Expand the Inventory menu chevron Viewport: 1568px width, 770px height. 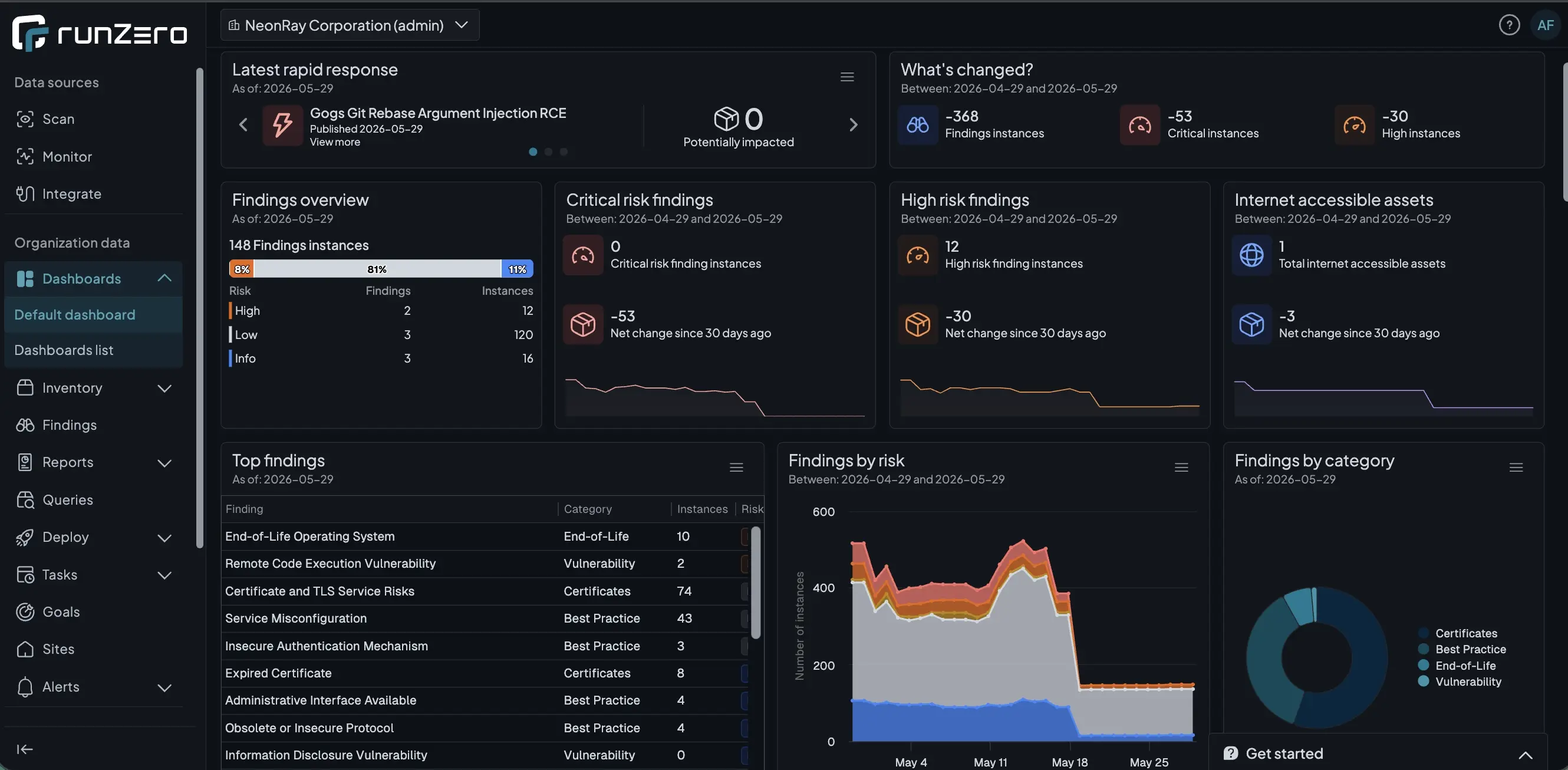(x=164, y=389)
